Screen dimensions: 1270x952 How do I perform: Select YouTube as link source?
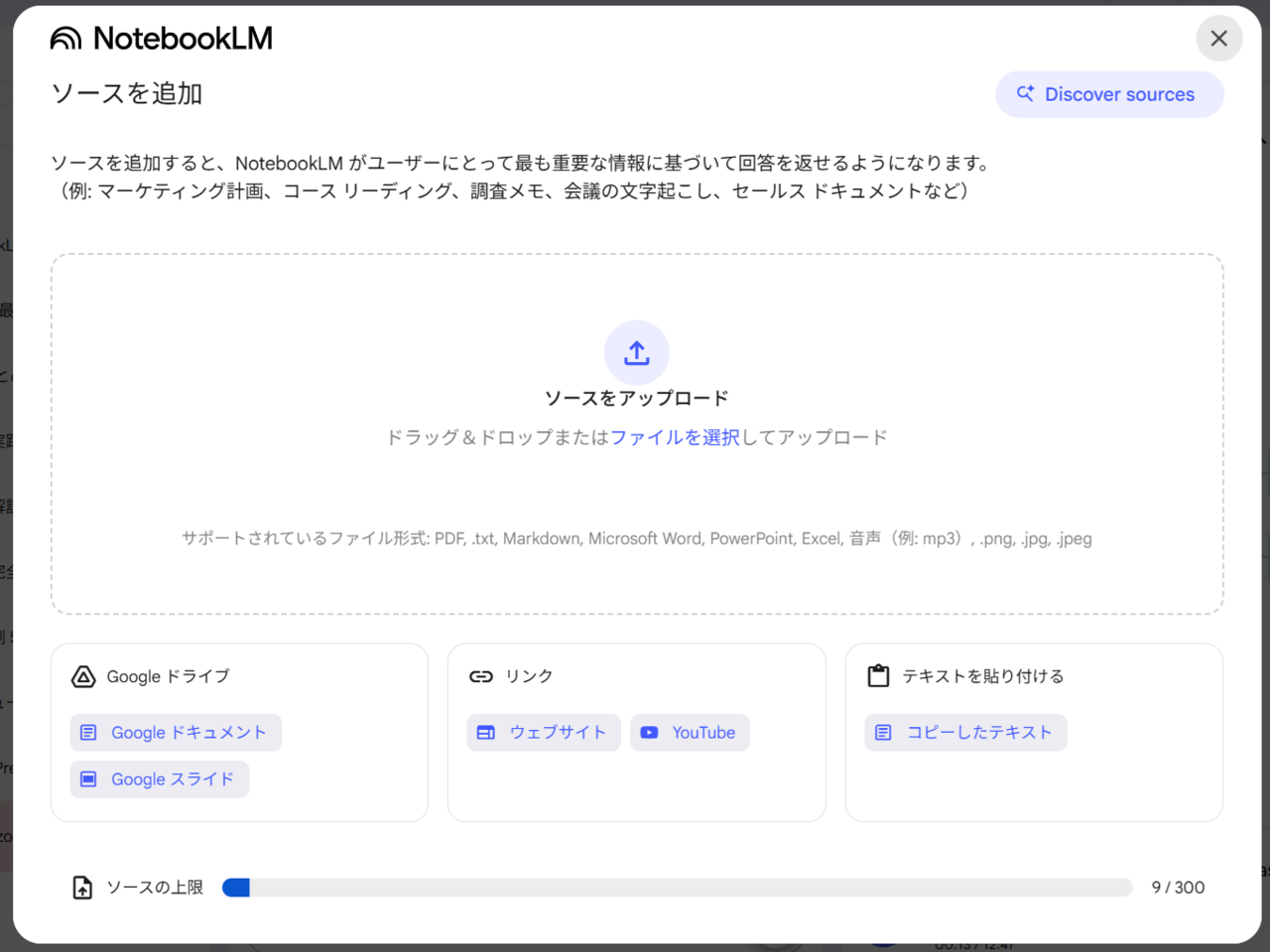[x=690, y=733]
